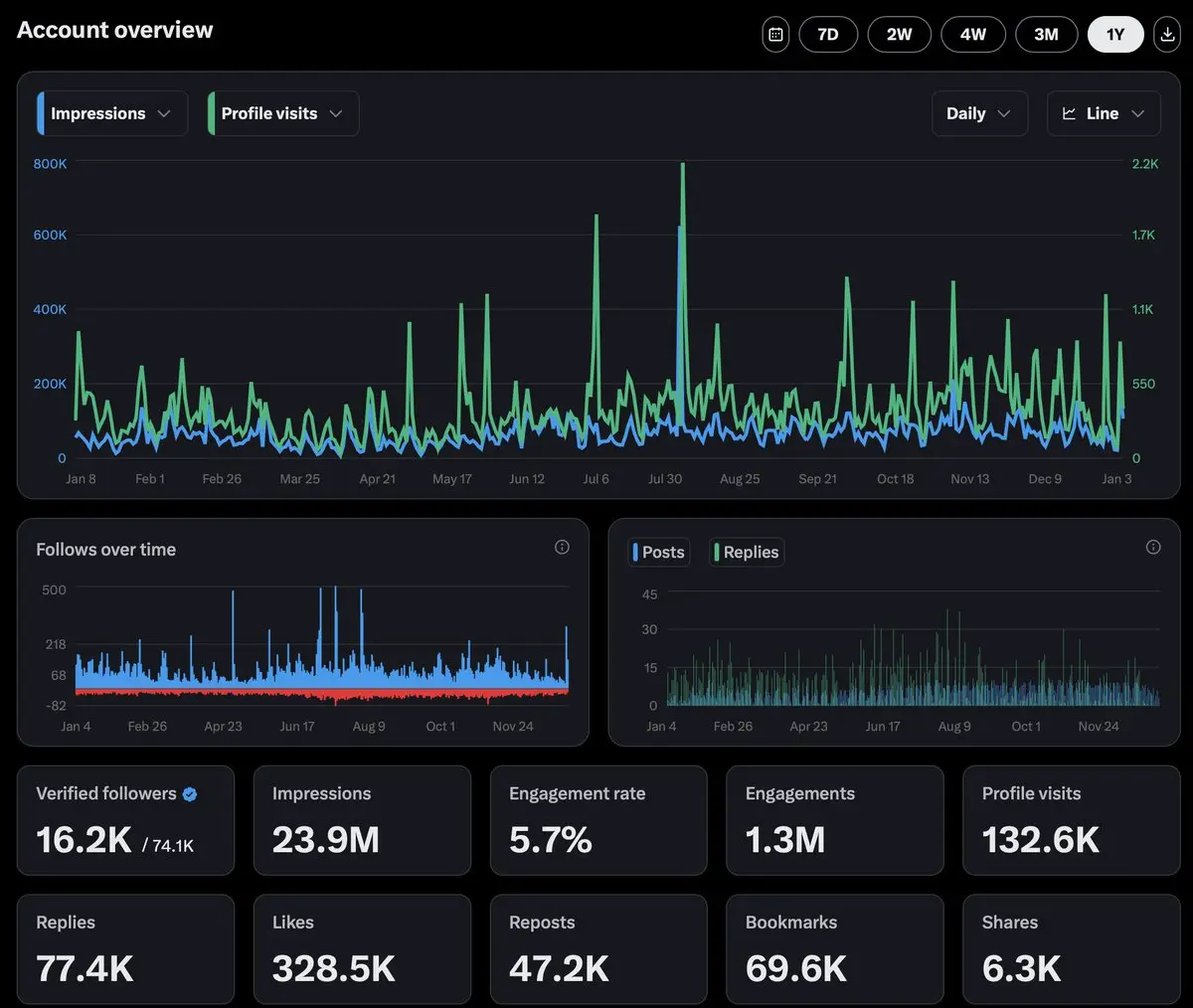Toggle the Replies series in the chart
This screenshot has height=1008, width=1193.
pos(748,552)
